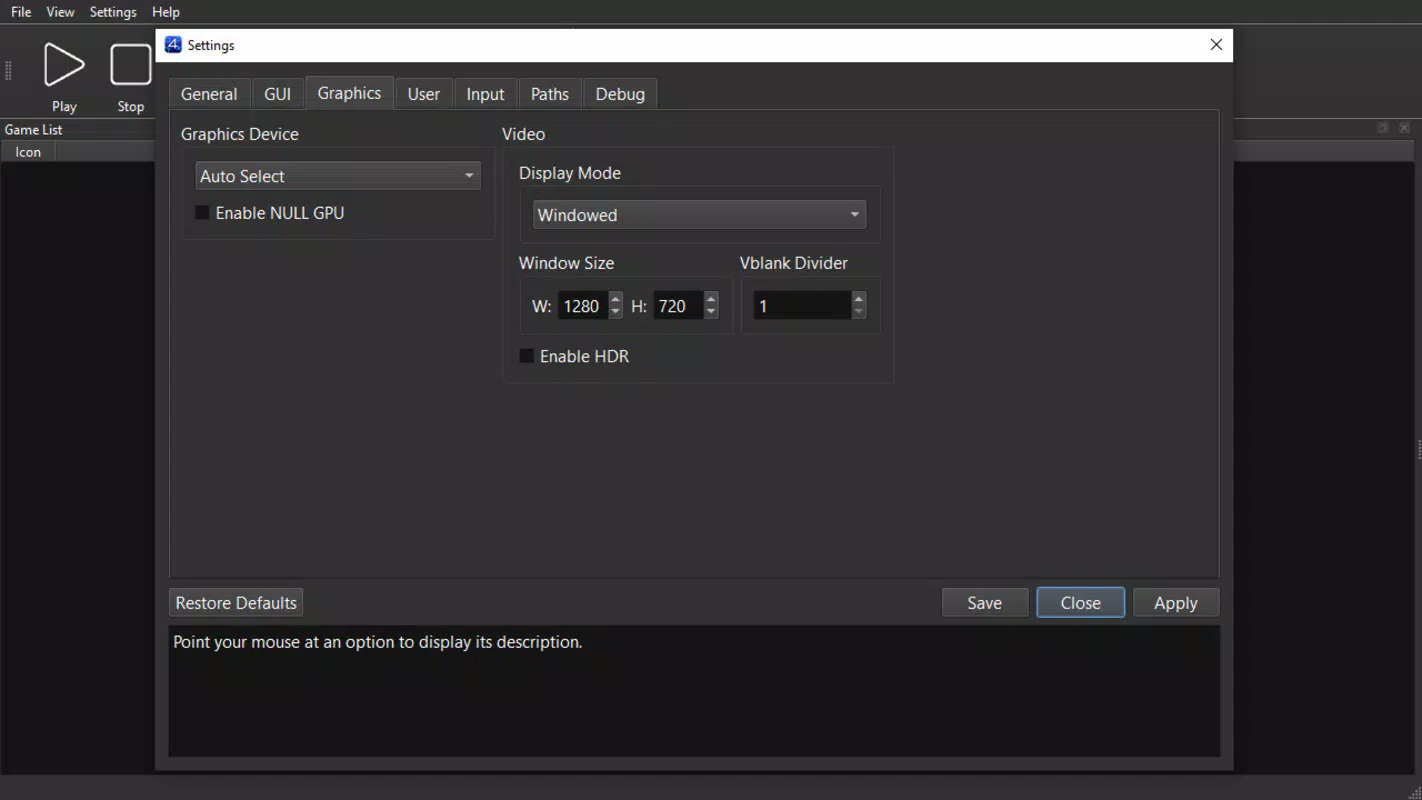
Task: Click the window width input field
Action: point(583,306)
